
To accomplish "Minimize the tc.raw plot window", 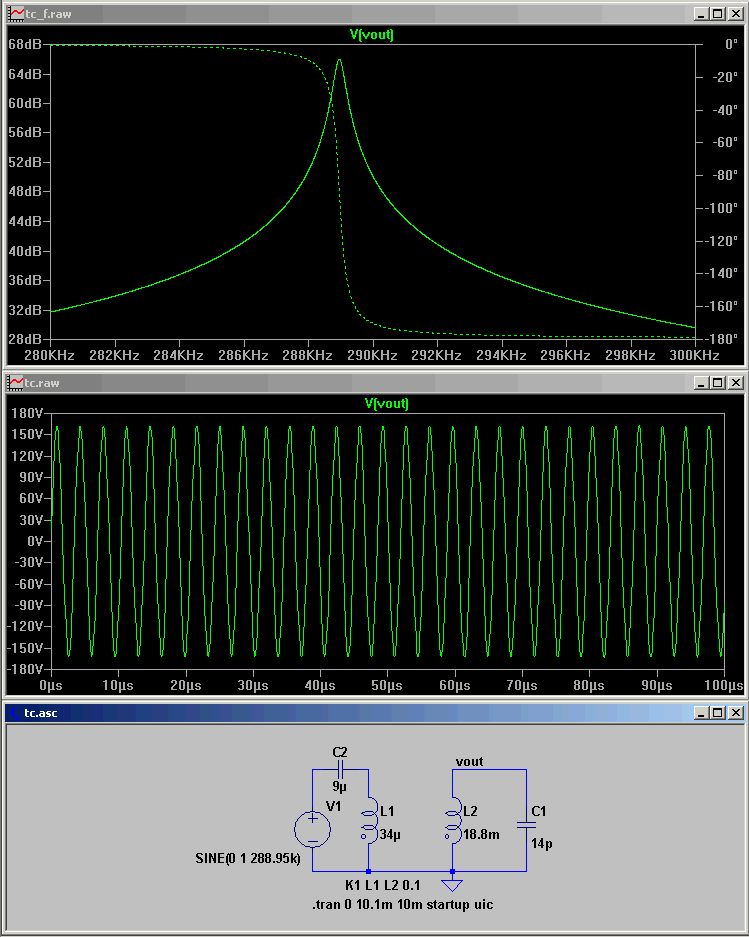I will [x=702, y=382].
